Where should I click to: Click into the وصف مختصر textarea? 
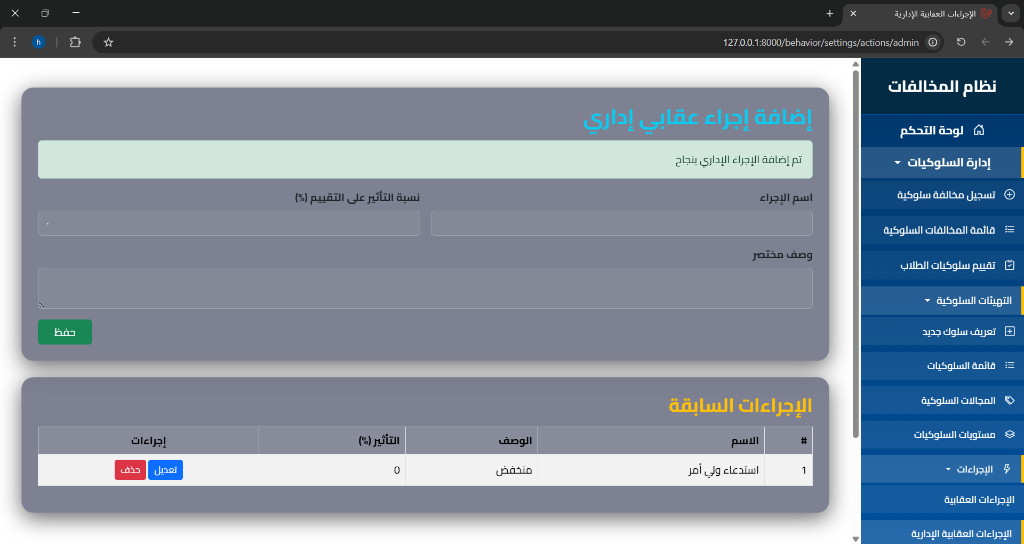(425, 288)
